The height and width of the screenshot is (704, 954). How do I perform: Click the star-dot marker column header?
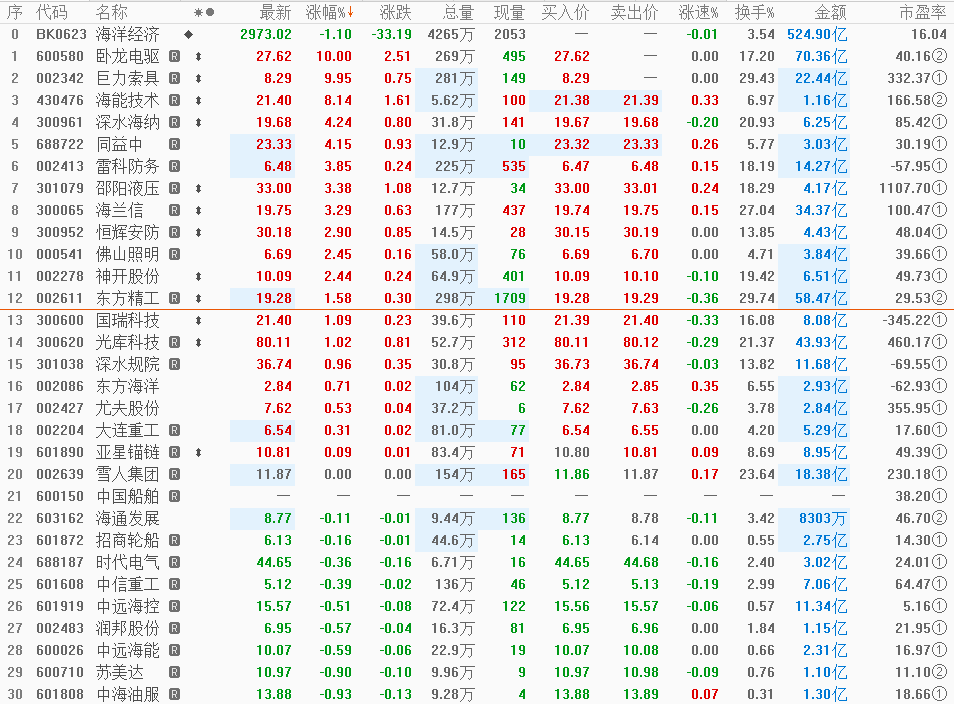(204, 12)
